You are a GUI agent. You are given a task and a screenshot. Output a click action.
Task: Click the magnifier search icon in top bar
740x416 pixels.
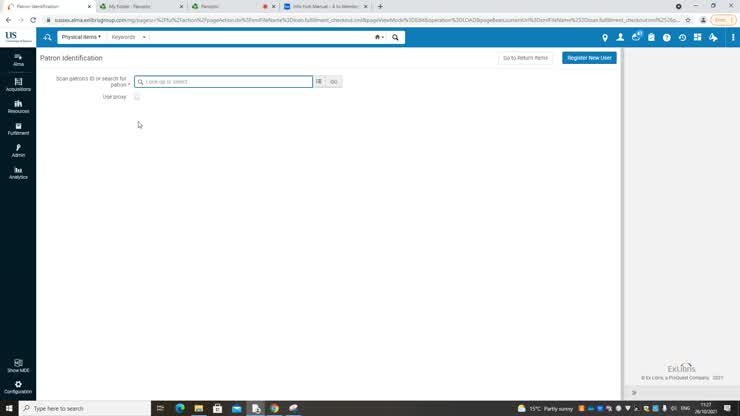[x=395, y=37]
